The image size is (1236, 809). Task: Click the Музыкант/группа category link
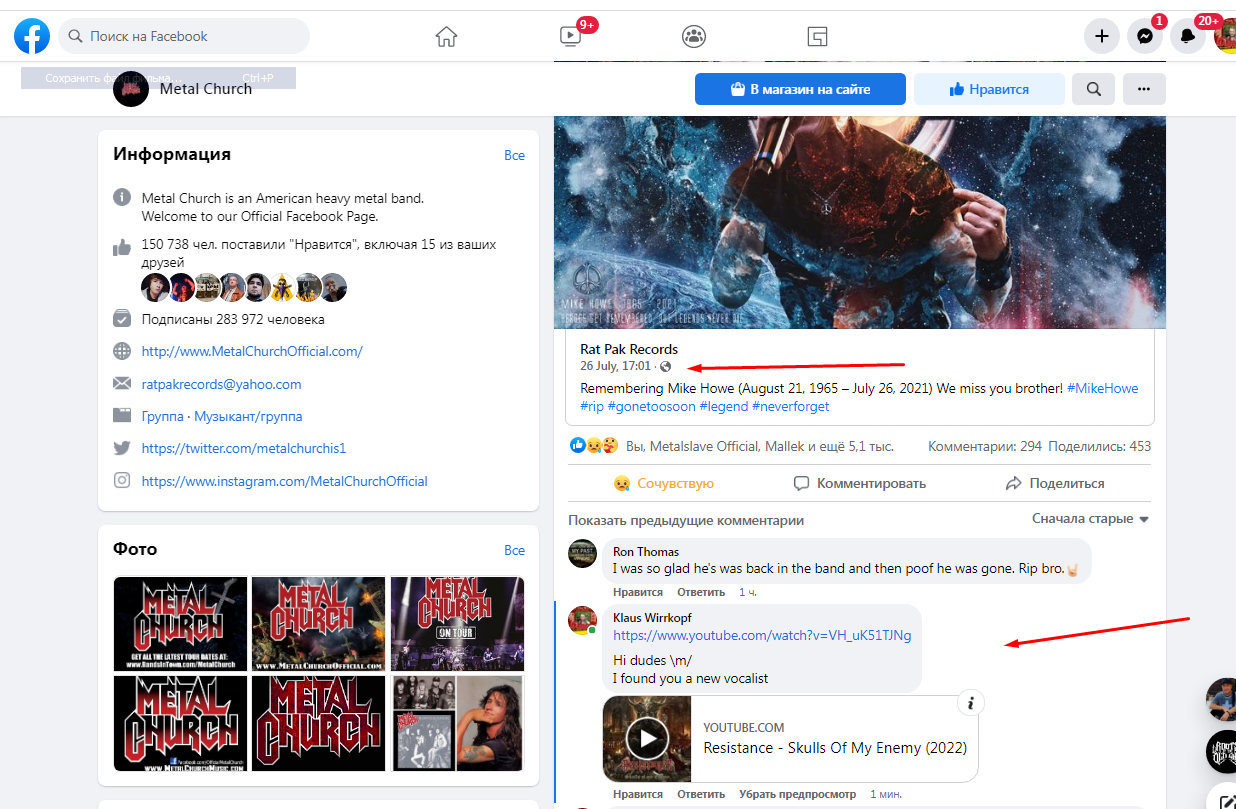coord(248,416)
